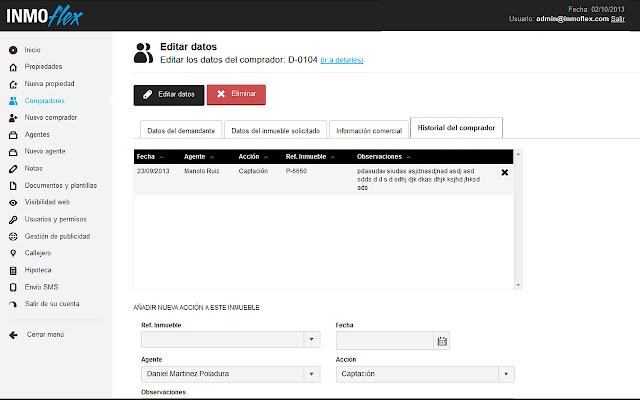Open the Información comercial tab
The height and width of the screenshot is (400, 640).
coord(369,130)
